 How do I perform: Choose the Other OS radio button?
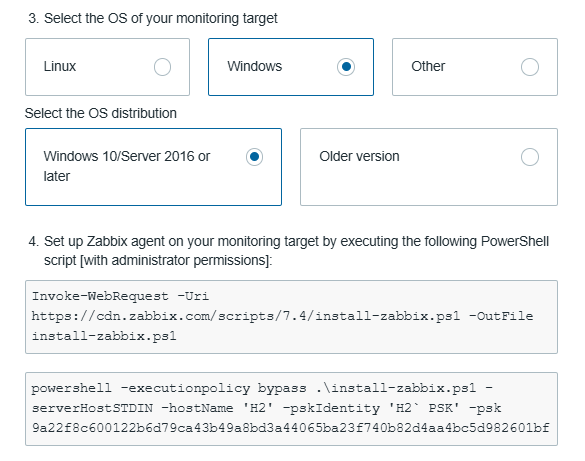click(x=530, y=67)
